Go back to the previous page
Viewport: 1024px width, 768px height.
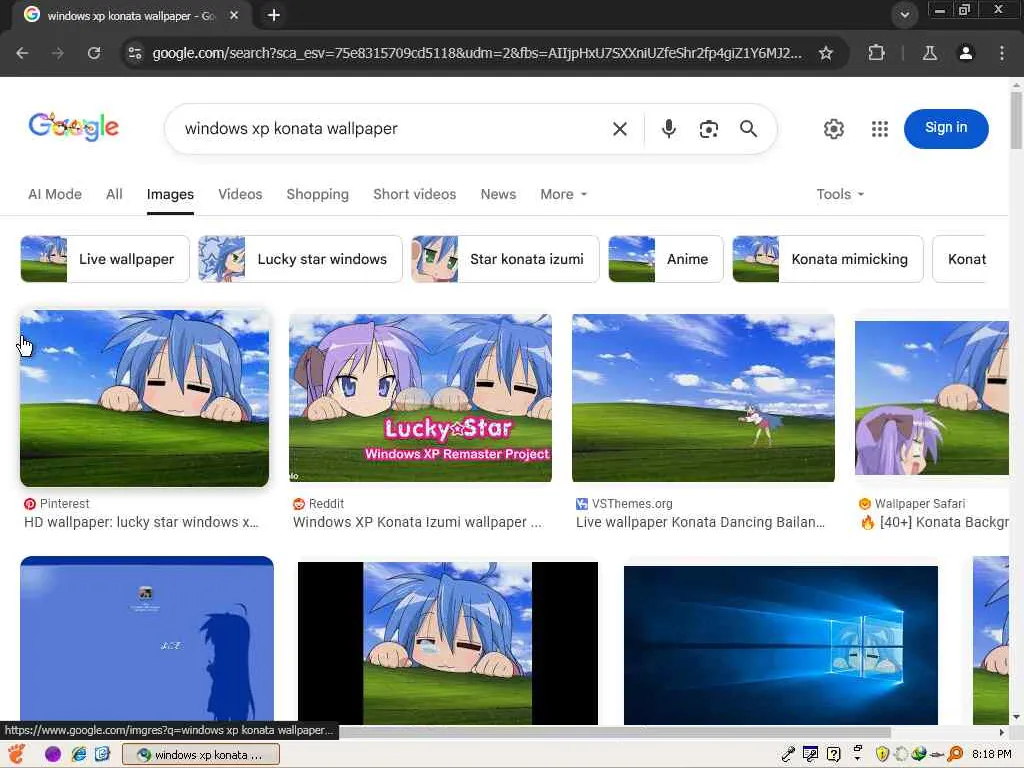point(22,53)
